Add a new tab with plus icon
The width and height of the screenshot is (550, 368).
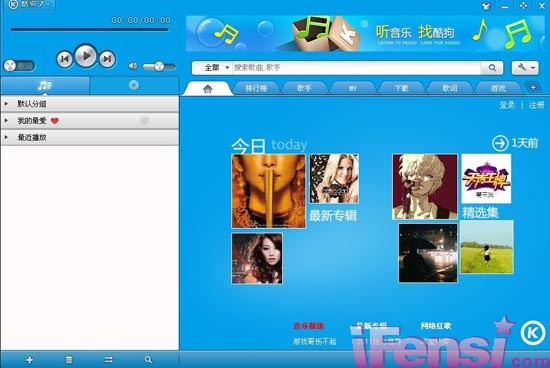tap(533, 87)
